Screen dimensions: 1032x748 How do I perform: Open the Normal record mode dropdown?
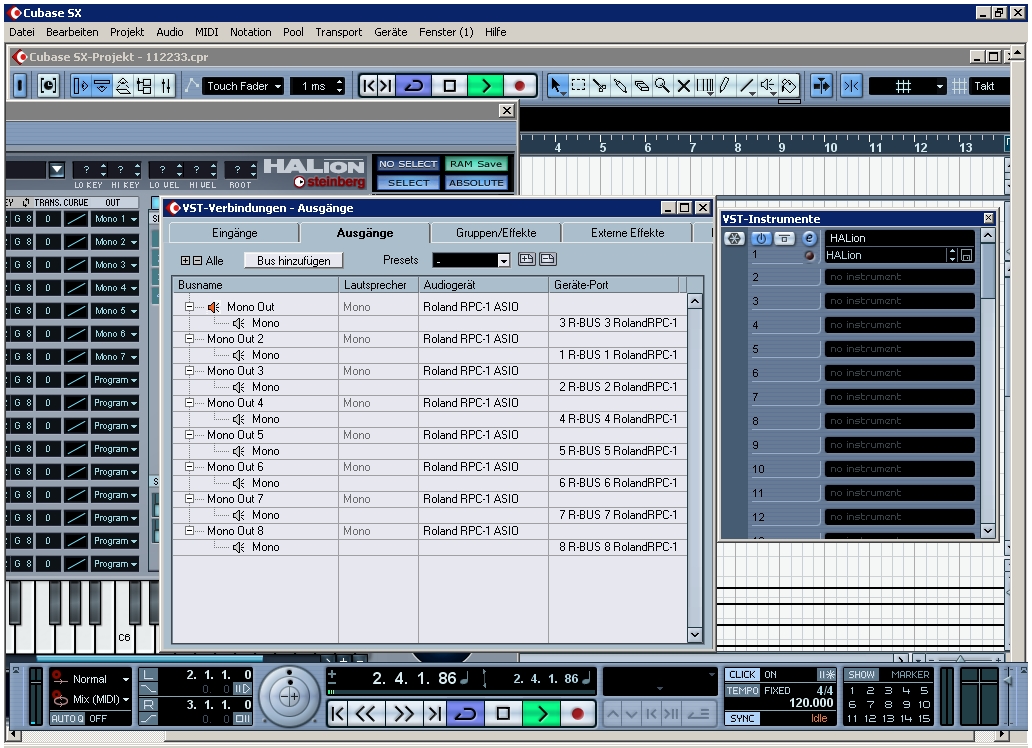(x=100, y=679)
